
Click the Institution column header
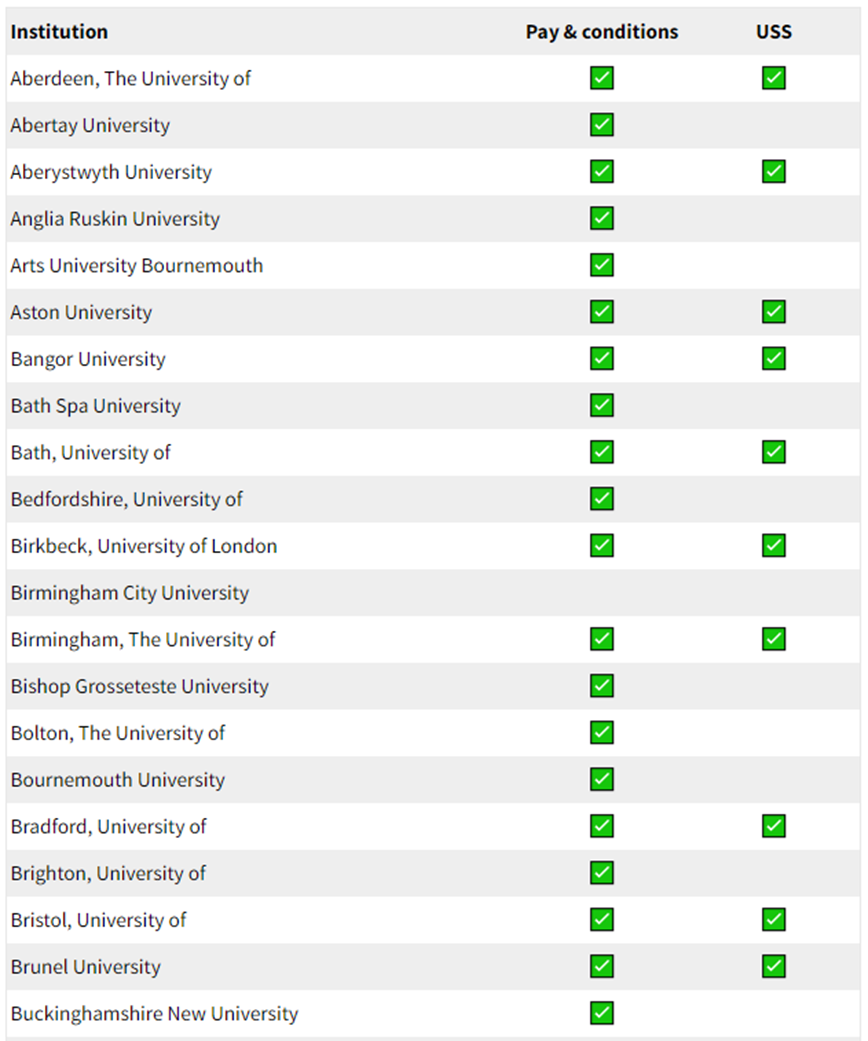coord(59,32)
